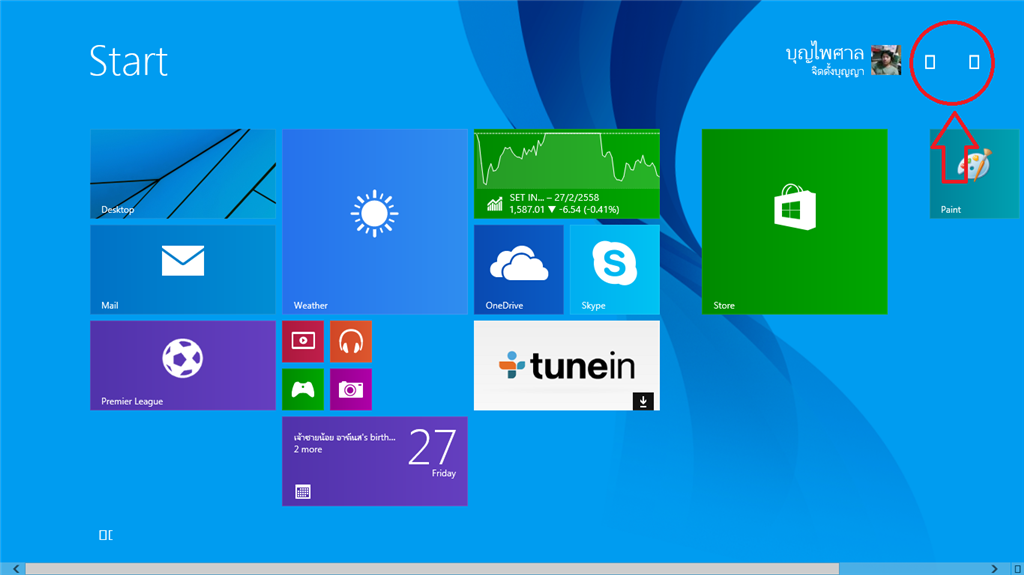Launch the Premier League tile

coord(183,365)
